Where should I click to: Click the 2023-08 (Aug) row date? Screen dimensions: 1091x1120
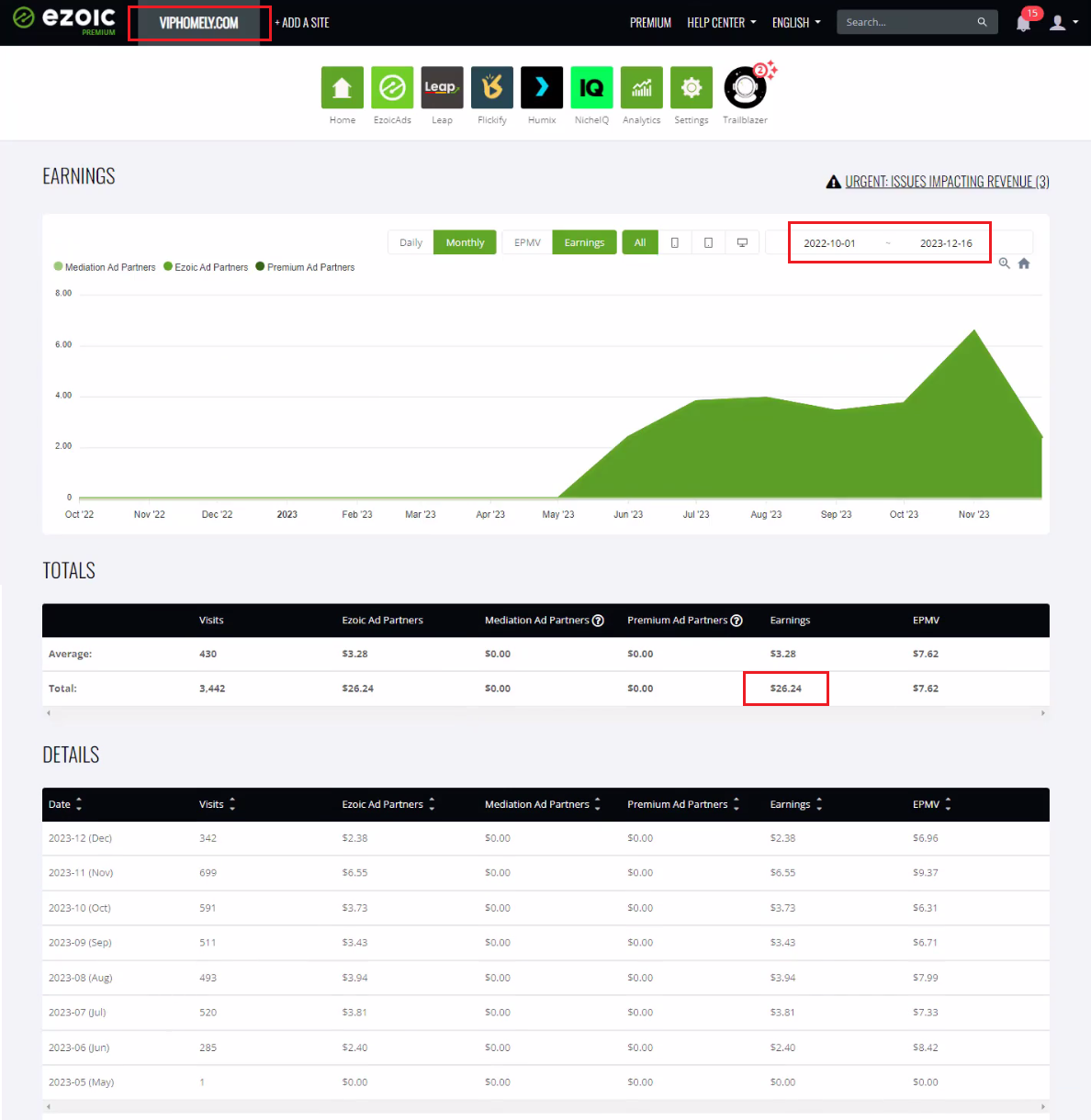click(81, 978)
